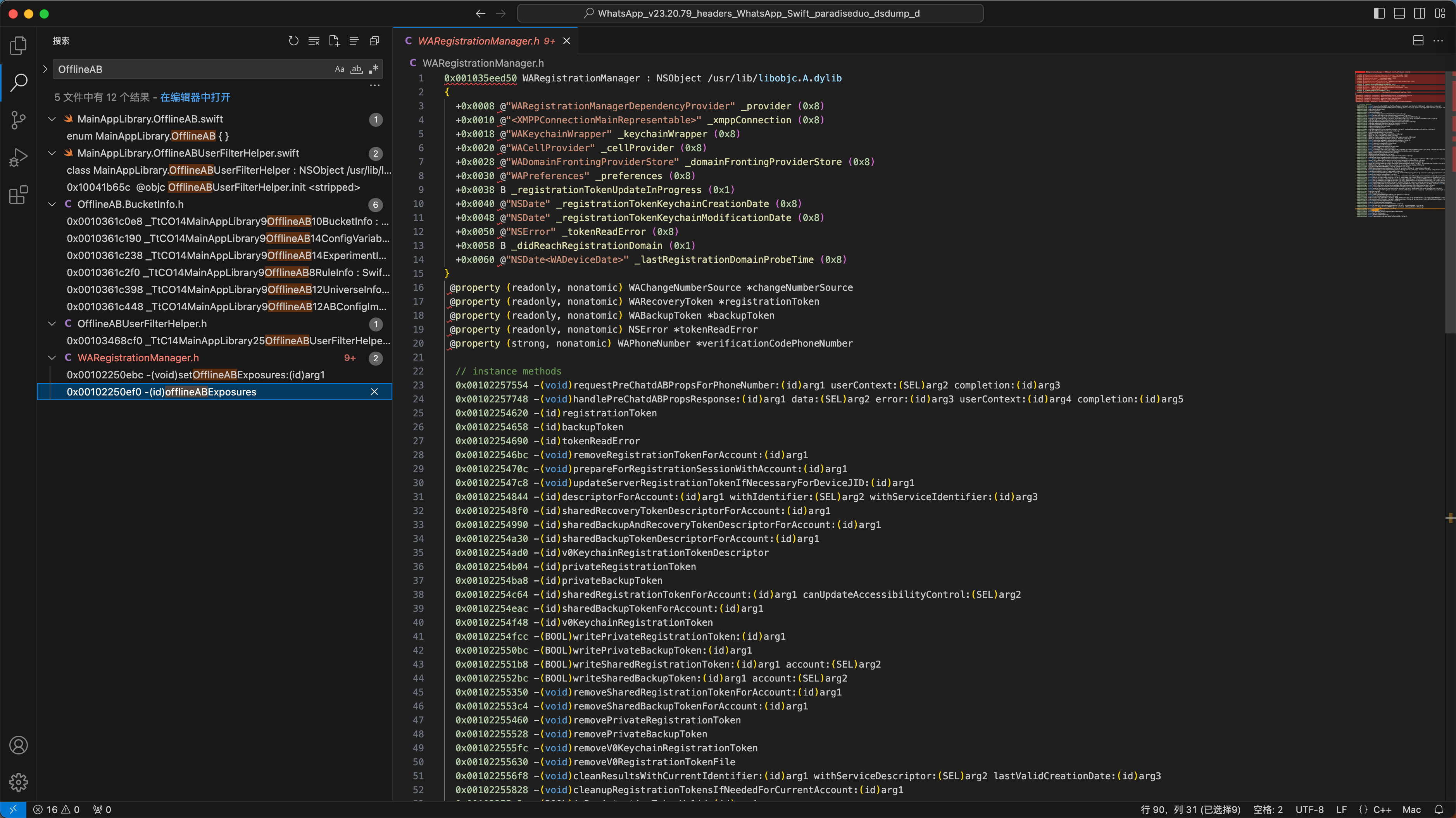Select the Search view icon
This screenshot has height=818, width=1456.
pyautogui.click(x=18, y=83)
